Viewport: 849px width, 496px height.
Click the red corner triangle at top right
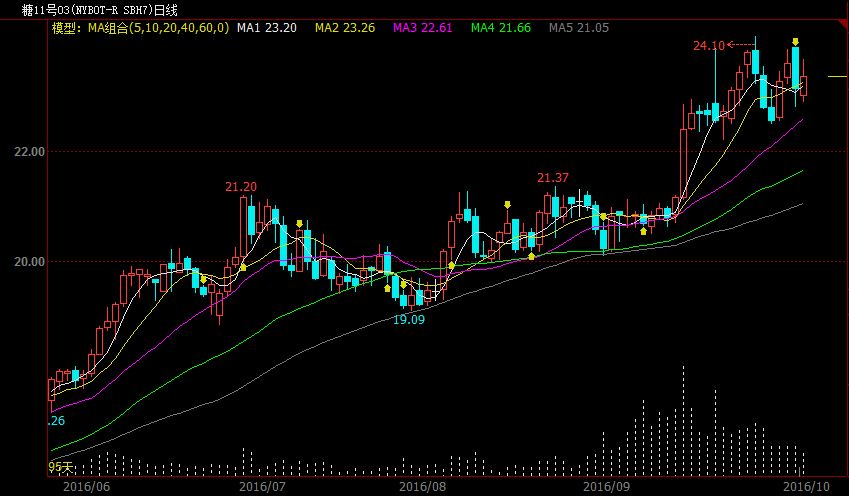(x=844, y=24)
